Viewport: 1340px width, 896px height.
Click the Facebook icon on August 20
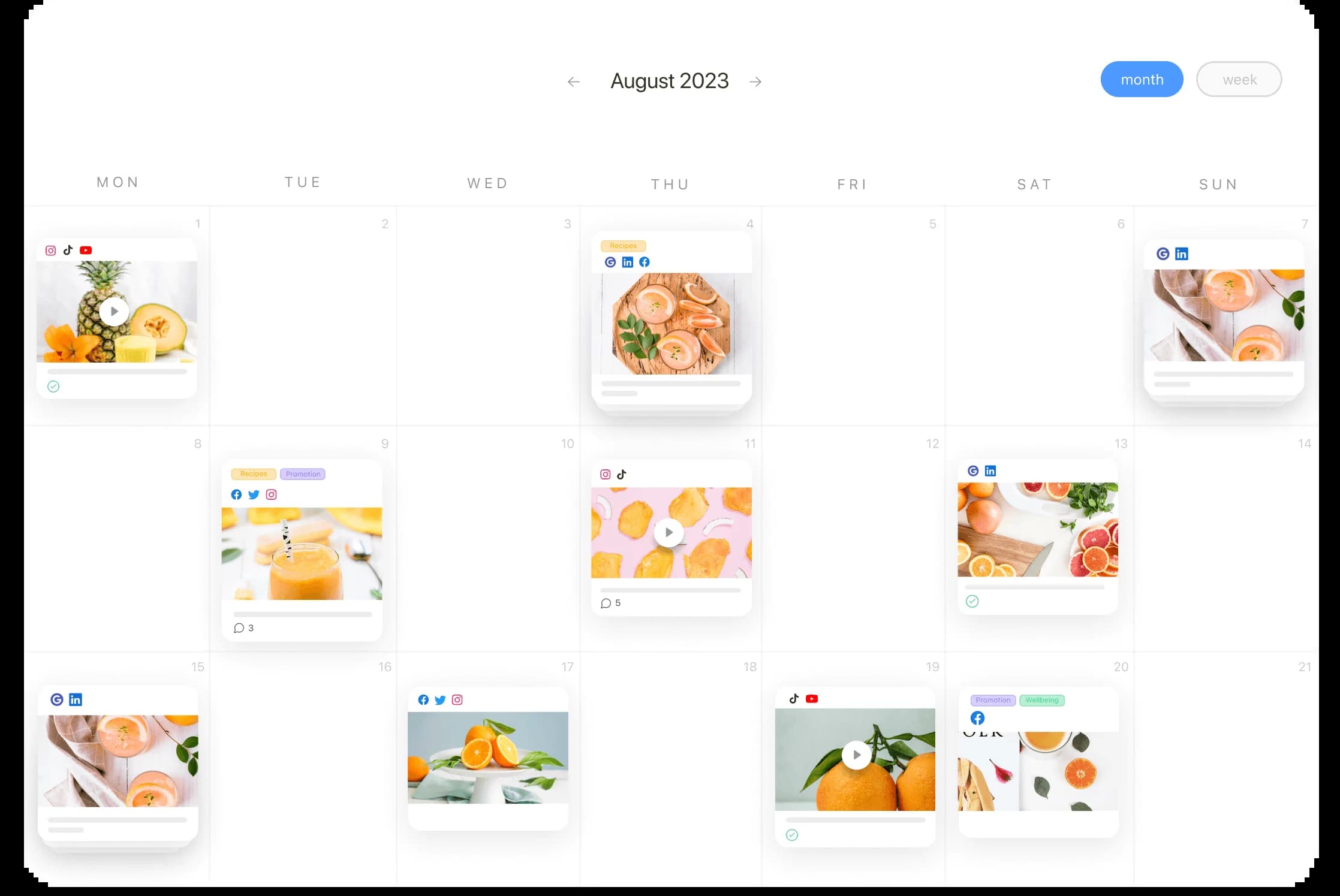[x=978, y=718]
